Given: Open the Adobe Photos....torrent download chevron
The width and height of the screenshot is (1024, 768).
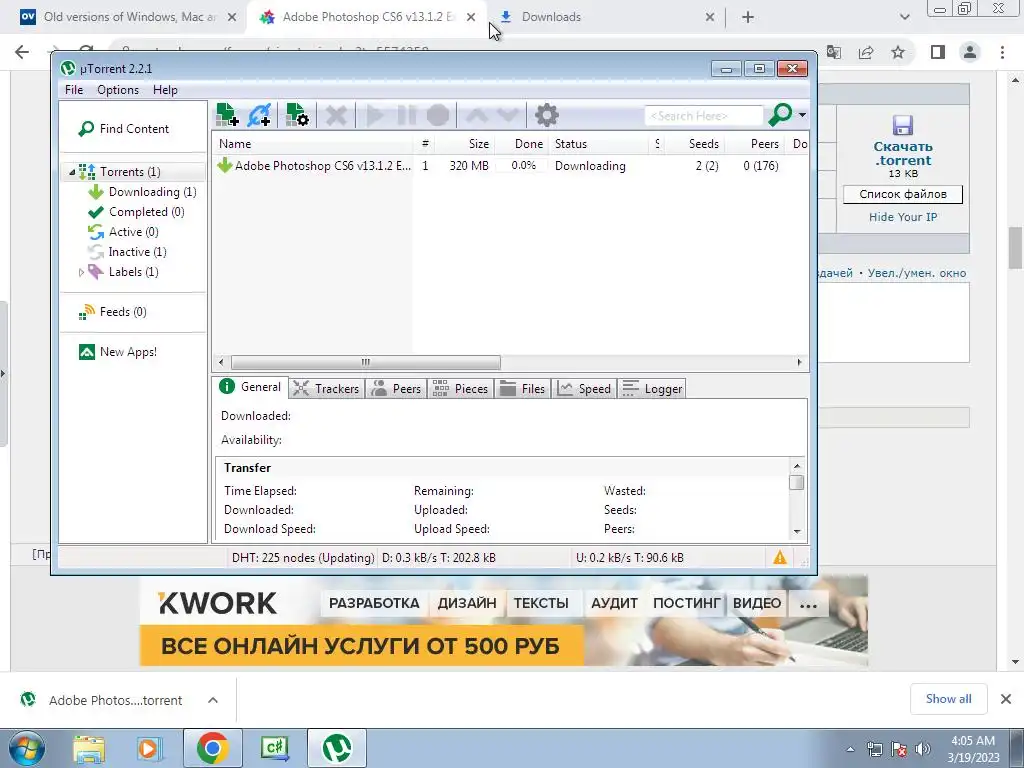Looking at the screenshot, I should point(213,700).
